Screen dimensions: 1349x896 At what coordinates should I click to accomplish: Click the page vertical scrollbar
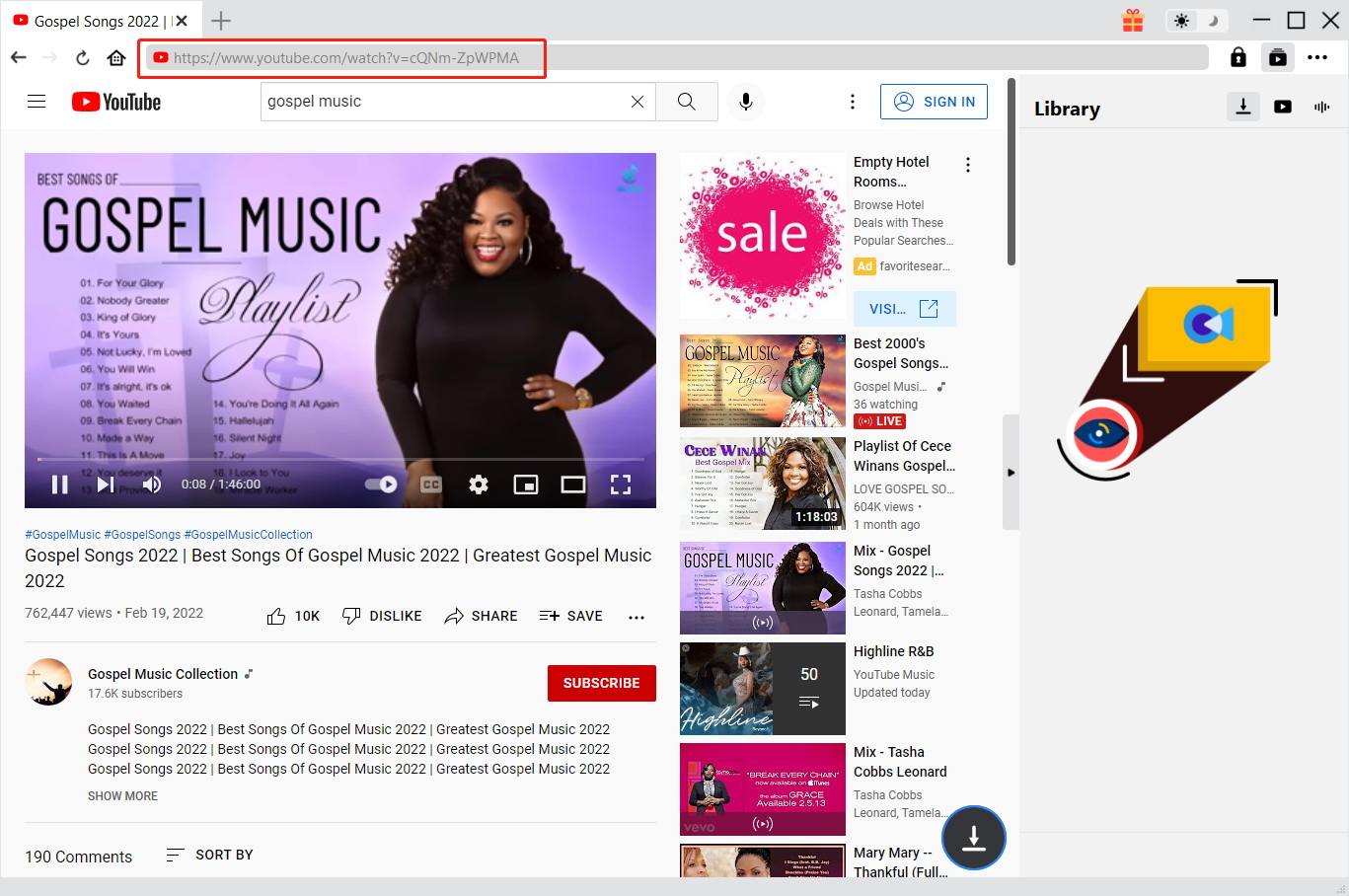pos(1012,172)
